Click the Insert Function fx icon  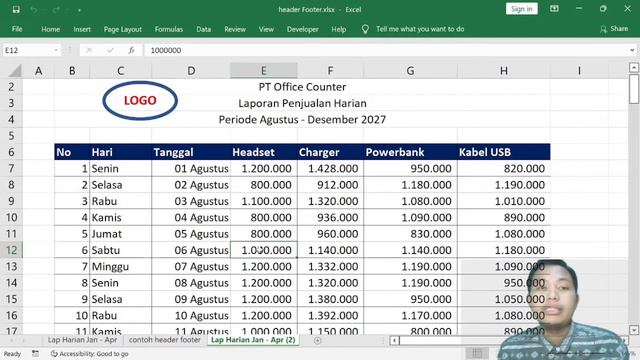[131, 50]
